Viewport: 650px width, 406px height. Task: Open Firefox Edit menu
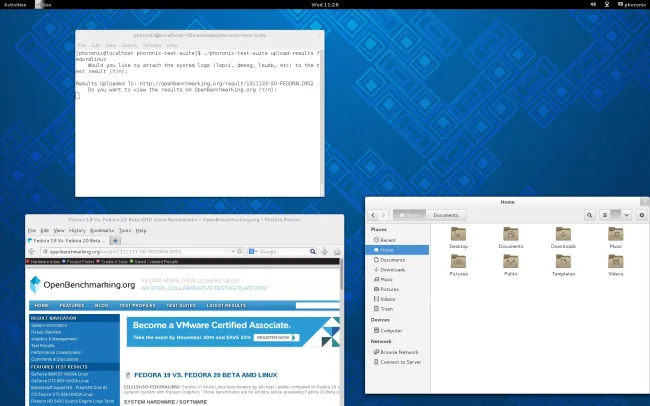45,230
